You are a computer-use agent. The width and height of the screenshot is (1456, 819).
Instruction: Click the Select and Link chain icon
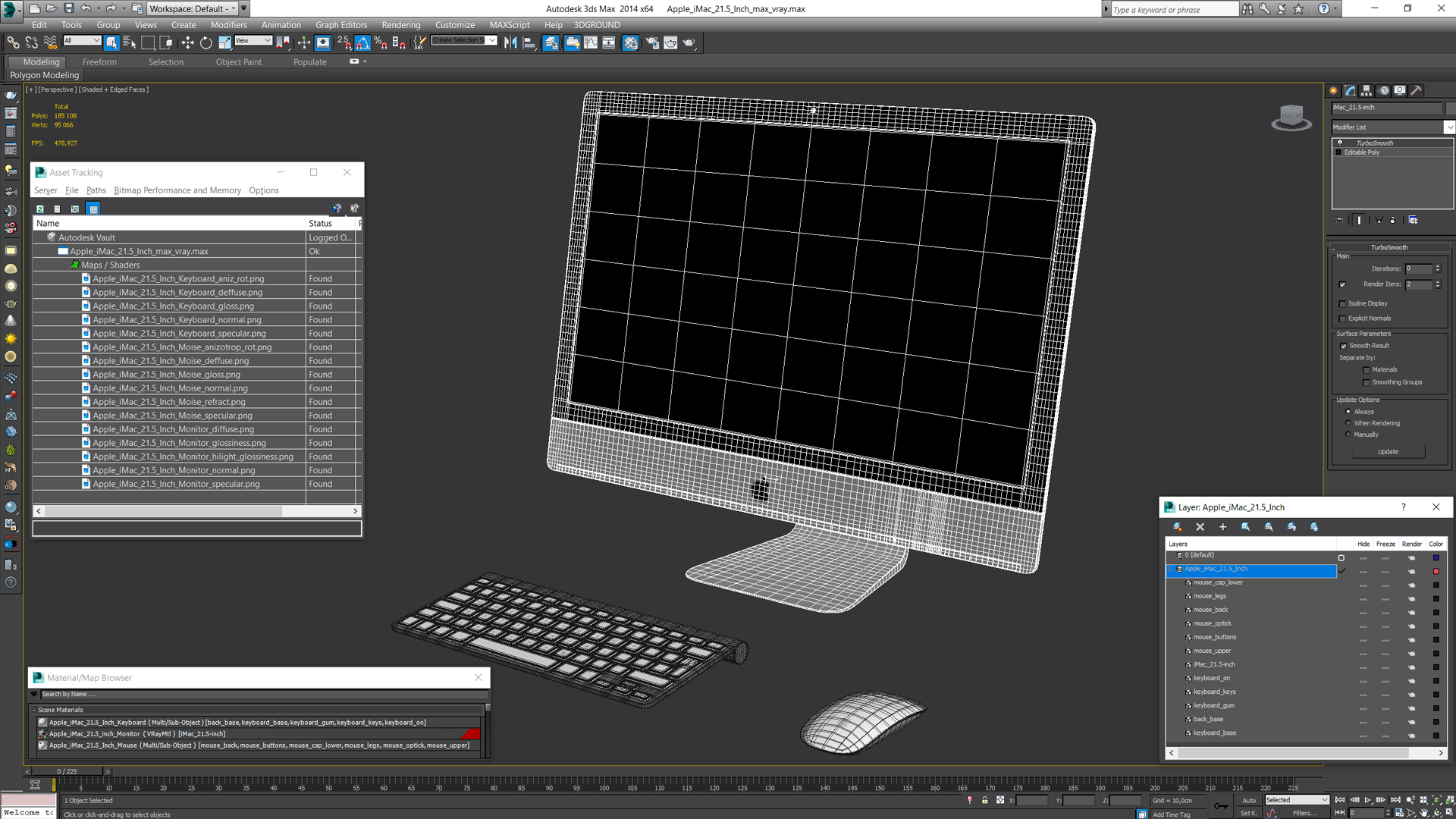point(13,43)
